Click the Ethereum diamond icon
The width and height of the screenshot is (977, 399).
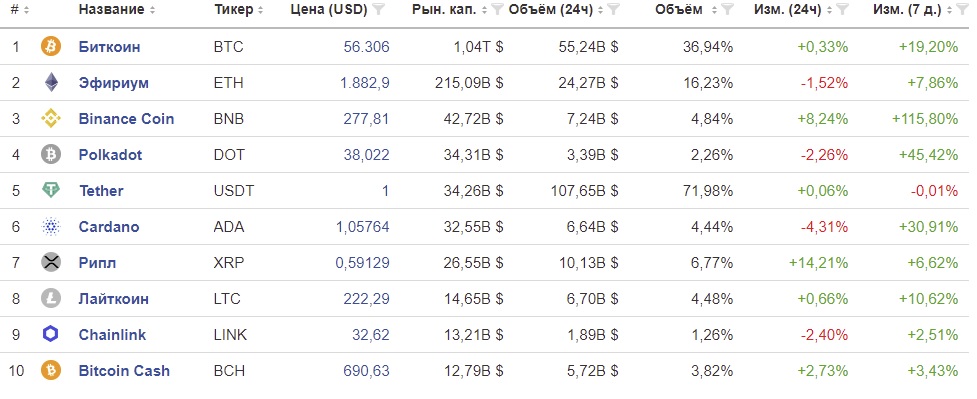pos(51,82)
